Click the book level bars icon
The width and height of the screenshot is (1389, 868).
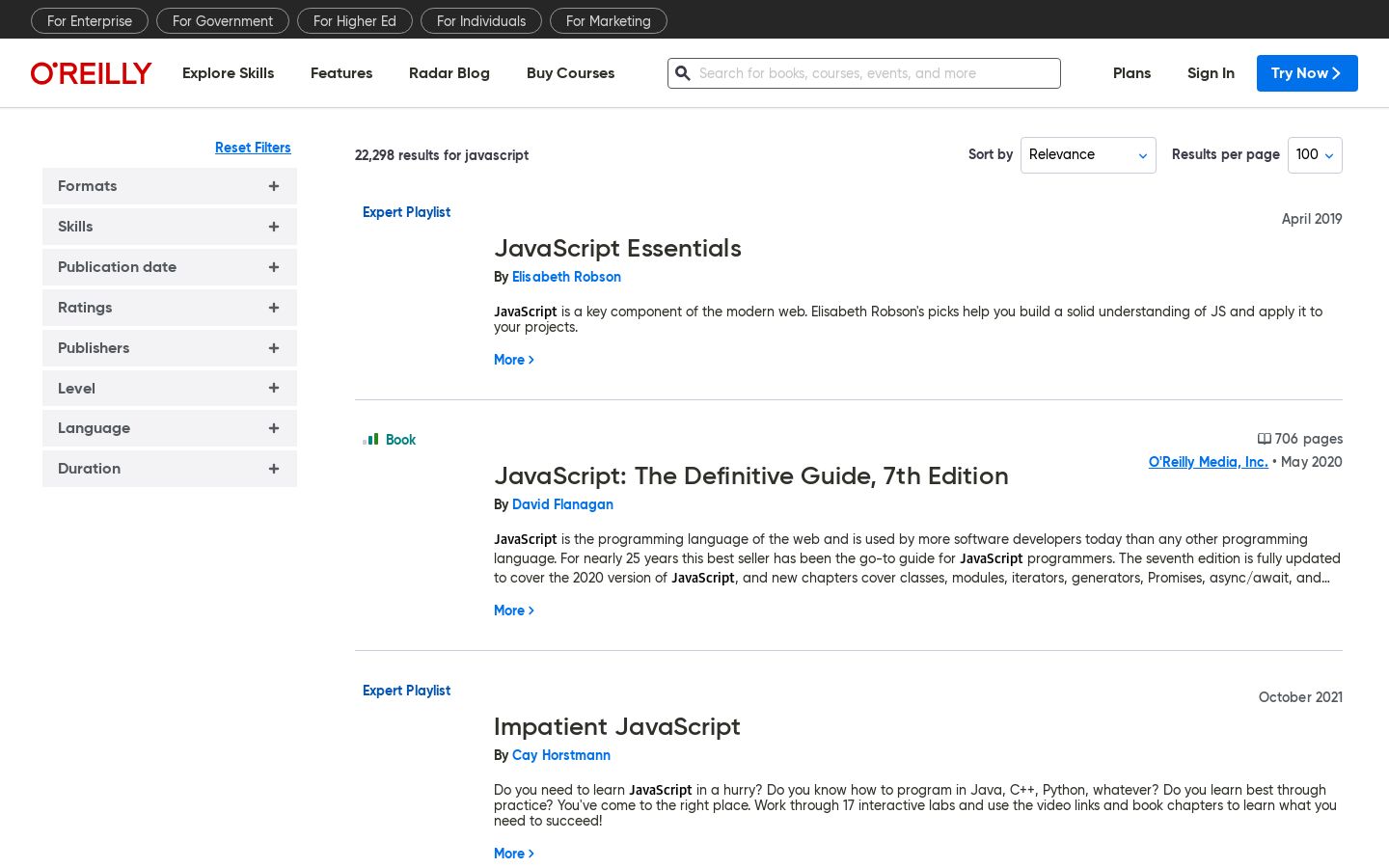point(370,440)
